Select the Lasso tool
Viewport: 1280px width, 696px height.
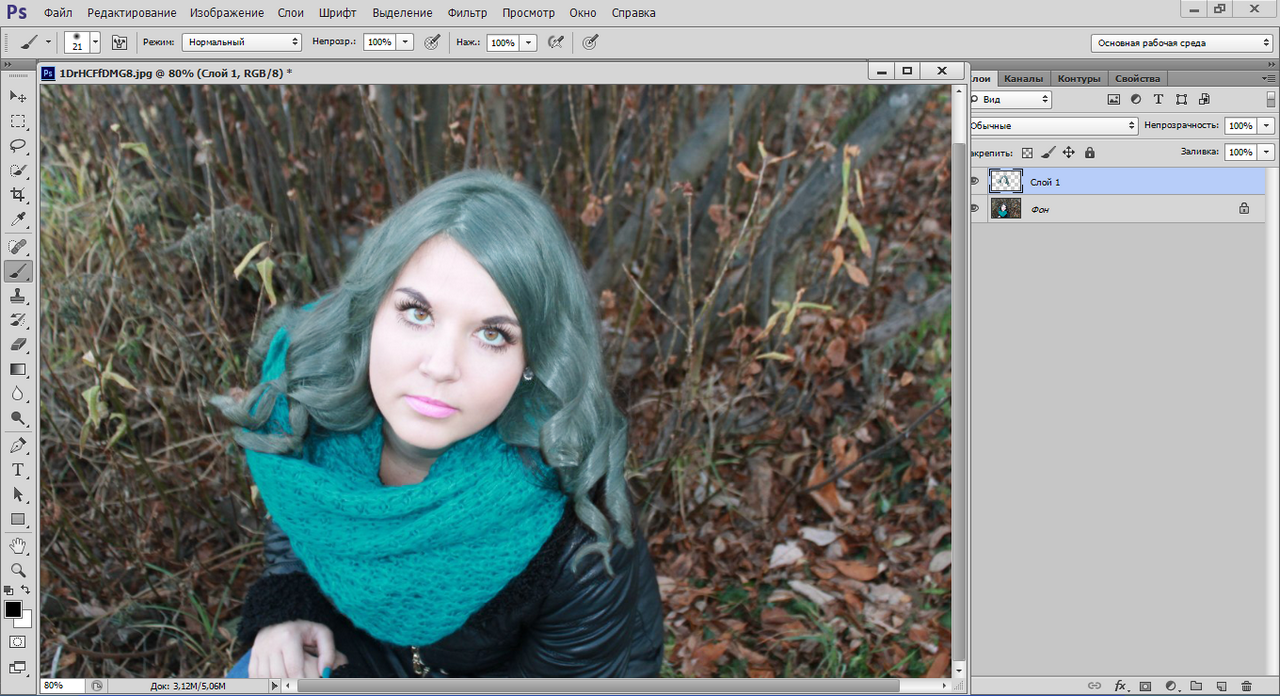tap(18, 146)
